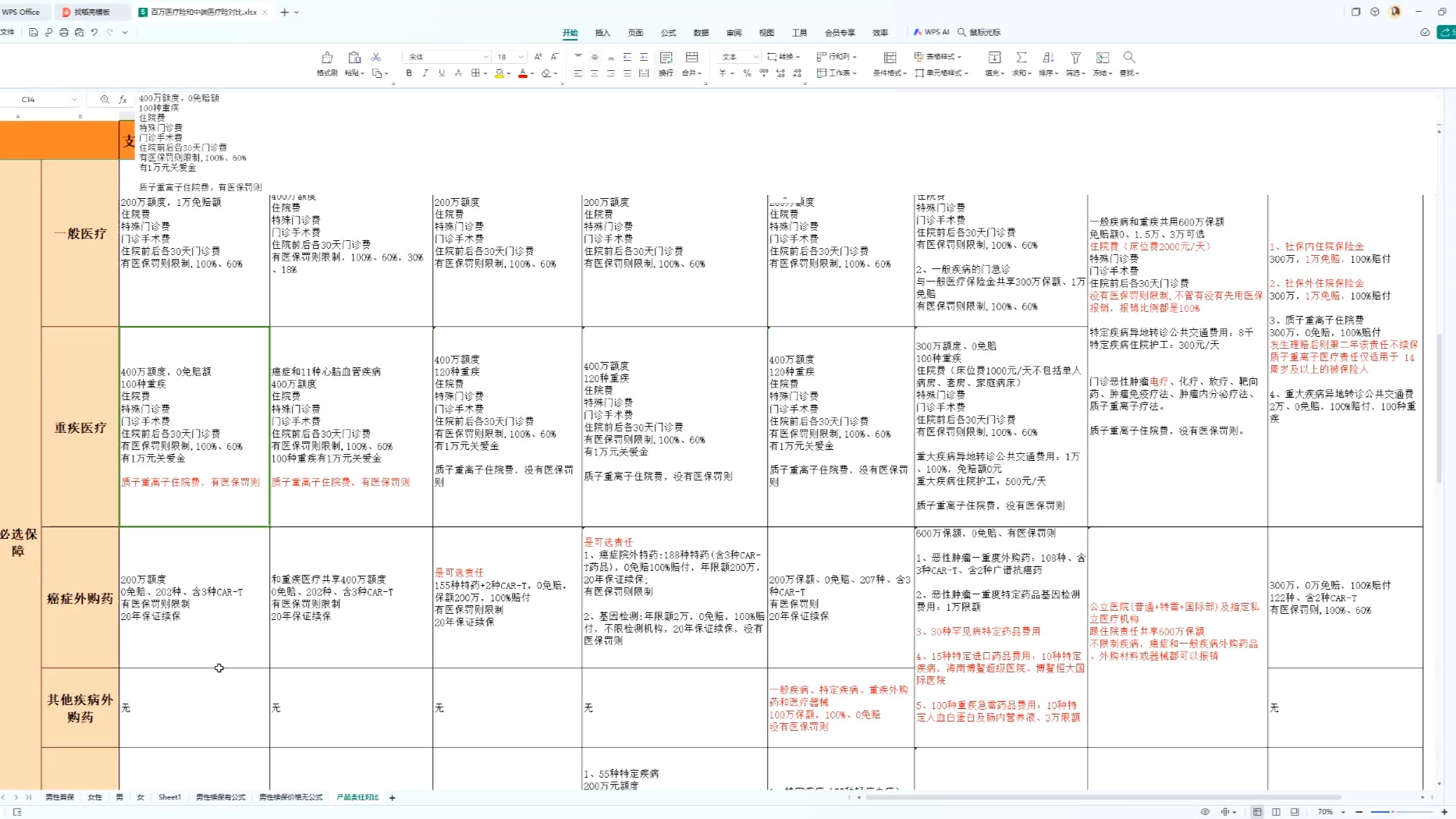Open the Convert (转换) dropdown

click(x=783, y=57)
